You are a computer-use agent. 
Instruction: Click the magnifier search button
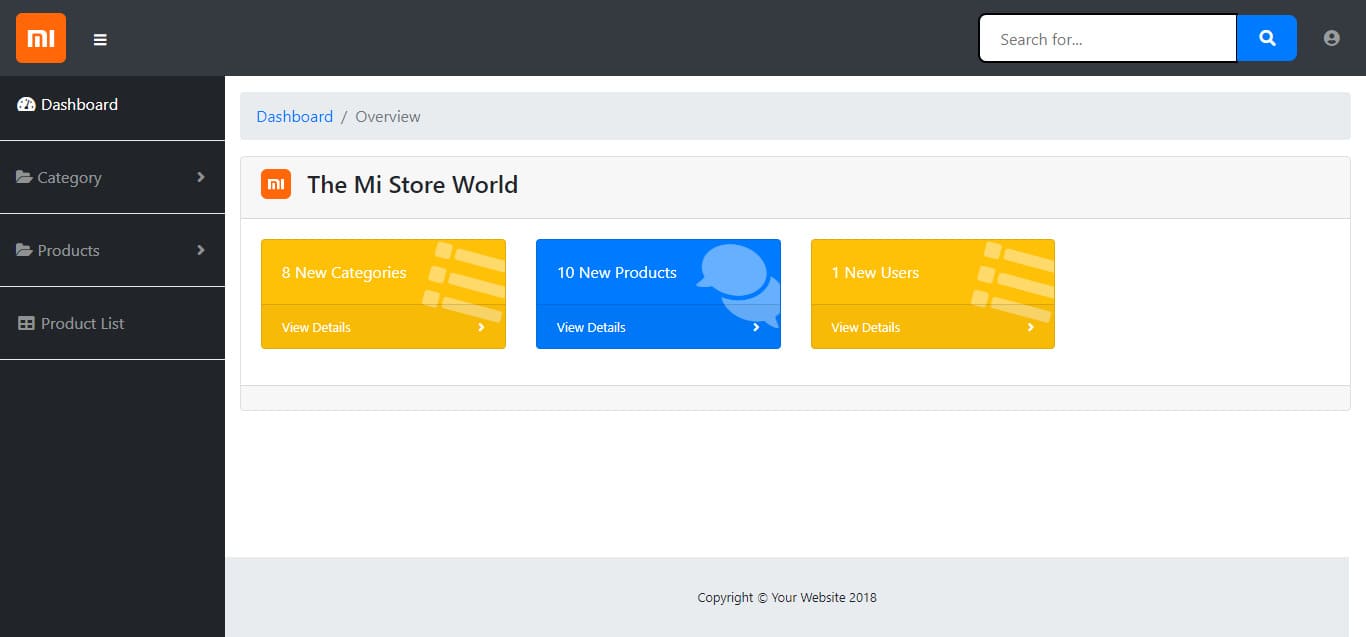1266,38
